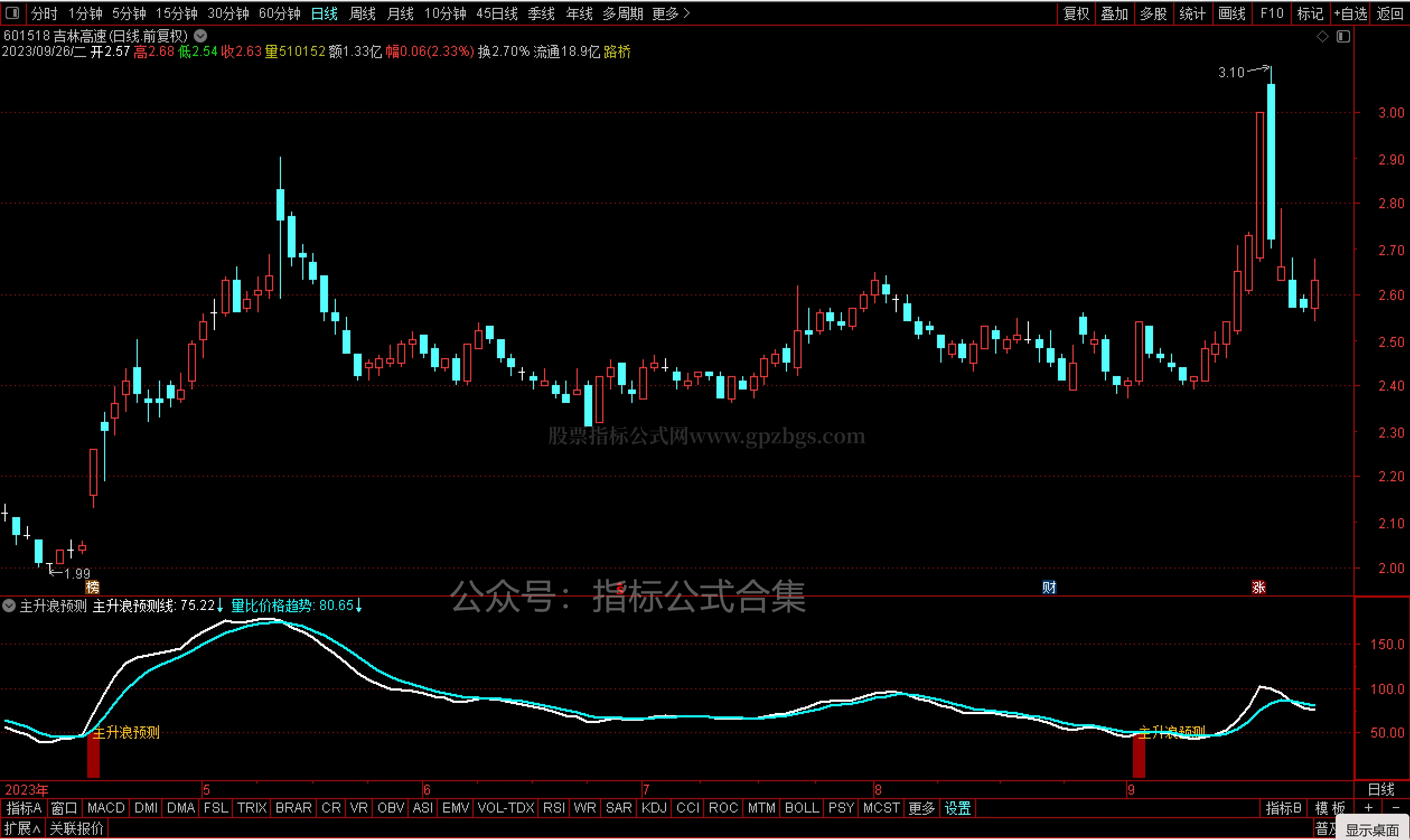Select the 30分钟 period tab
Screen dimensions: 1410x840
tap(228, 13)
